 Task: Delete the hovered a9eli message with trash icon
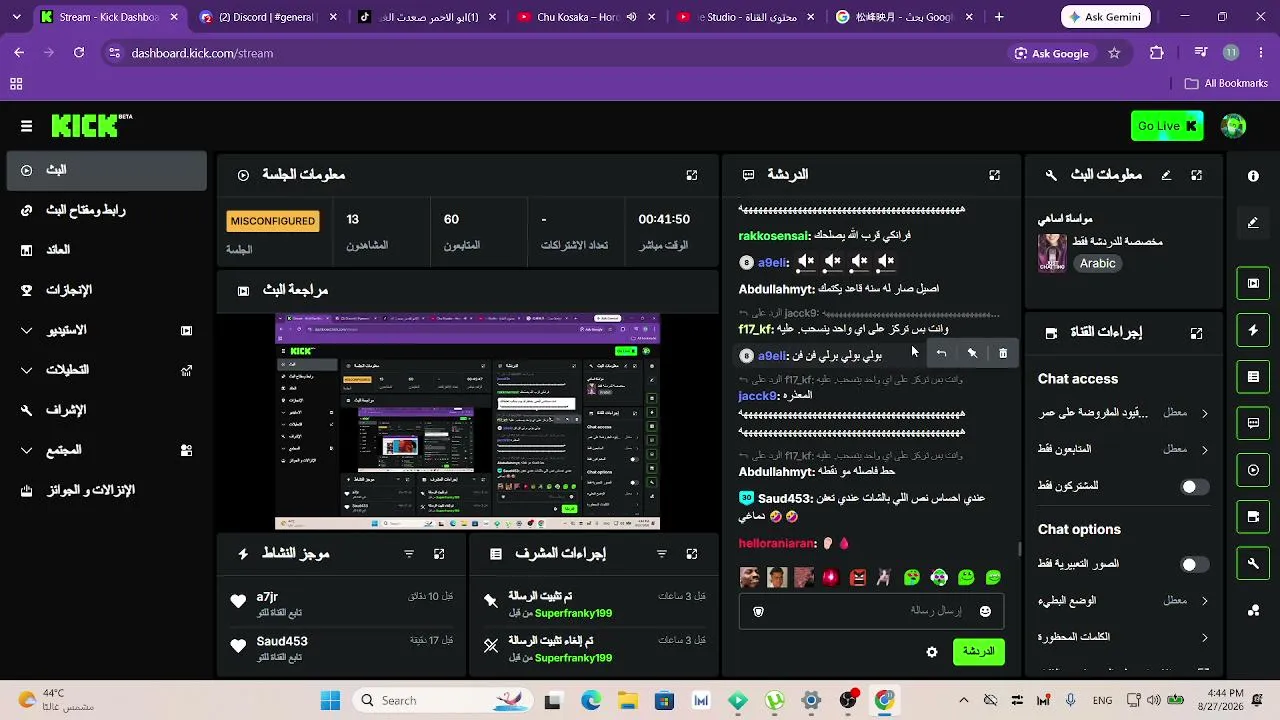click(1003, 353)
